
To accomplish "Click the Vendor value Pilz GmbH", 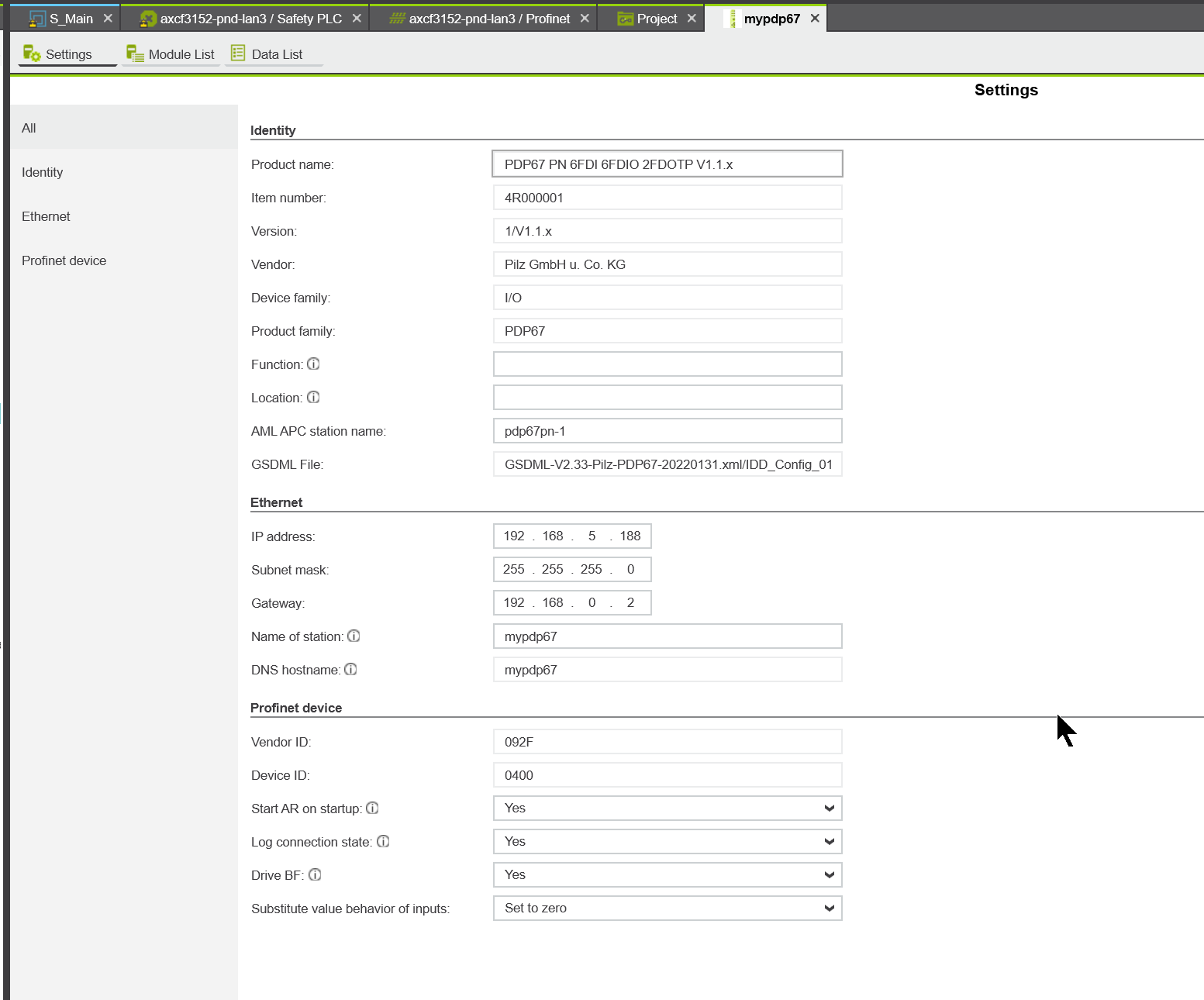I will tap(668, 264).
